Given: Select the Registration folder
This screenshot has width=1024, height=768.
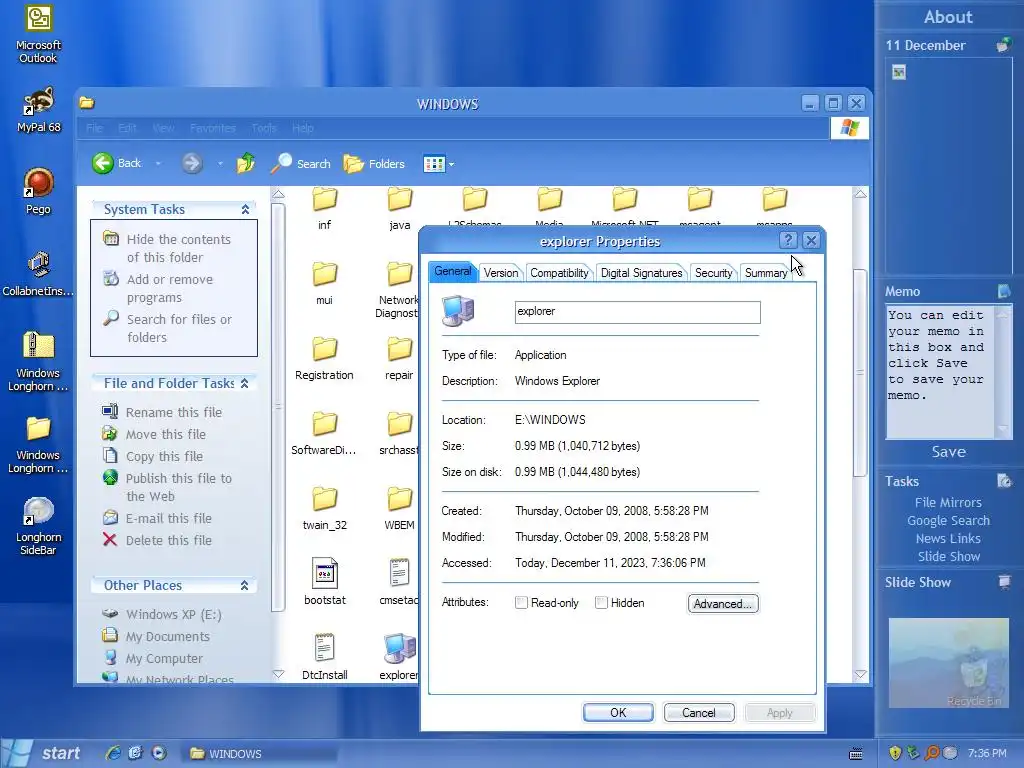Looking at the screenshot, I should (325, 359).
